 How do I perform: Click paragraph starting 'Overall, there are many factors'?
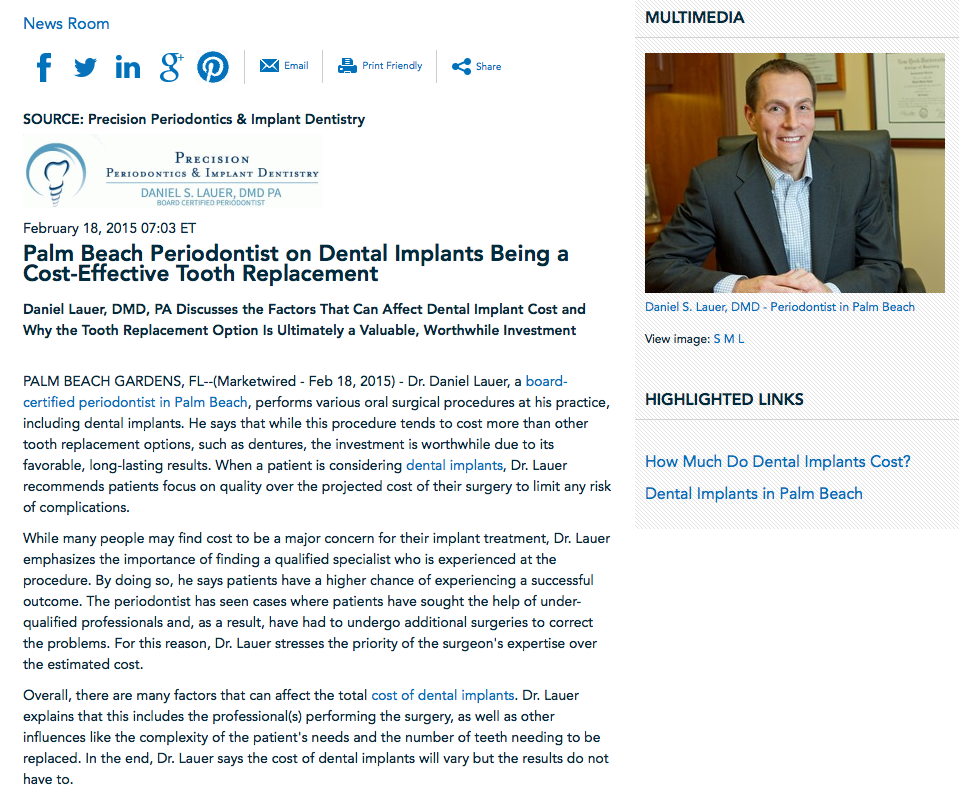coord(316,737)
